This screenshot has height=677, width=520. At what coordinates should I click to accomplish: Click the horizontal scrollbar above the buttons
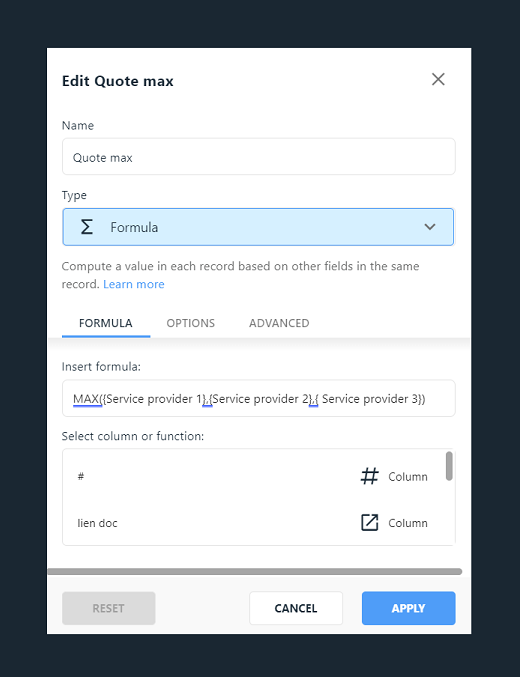[x=254, y=571]
